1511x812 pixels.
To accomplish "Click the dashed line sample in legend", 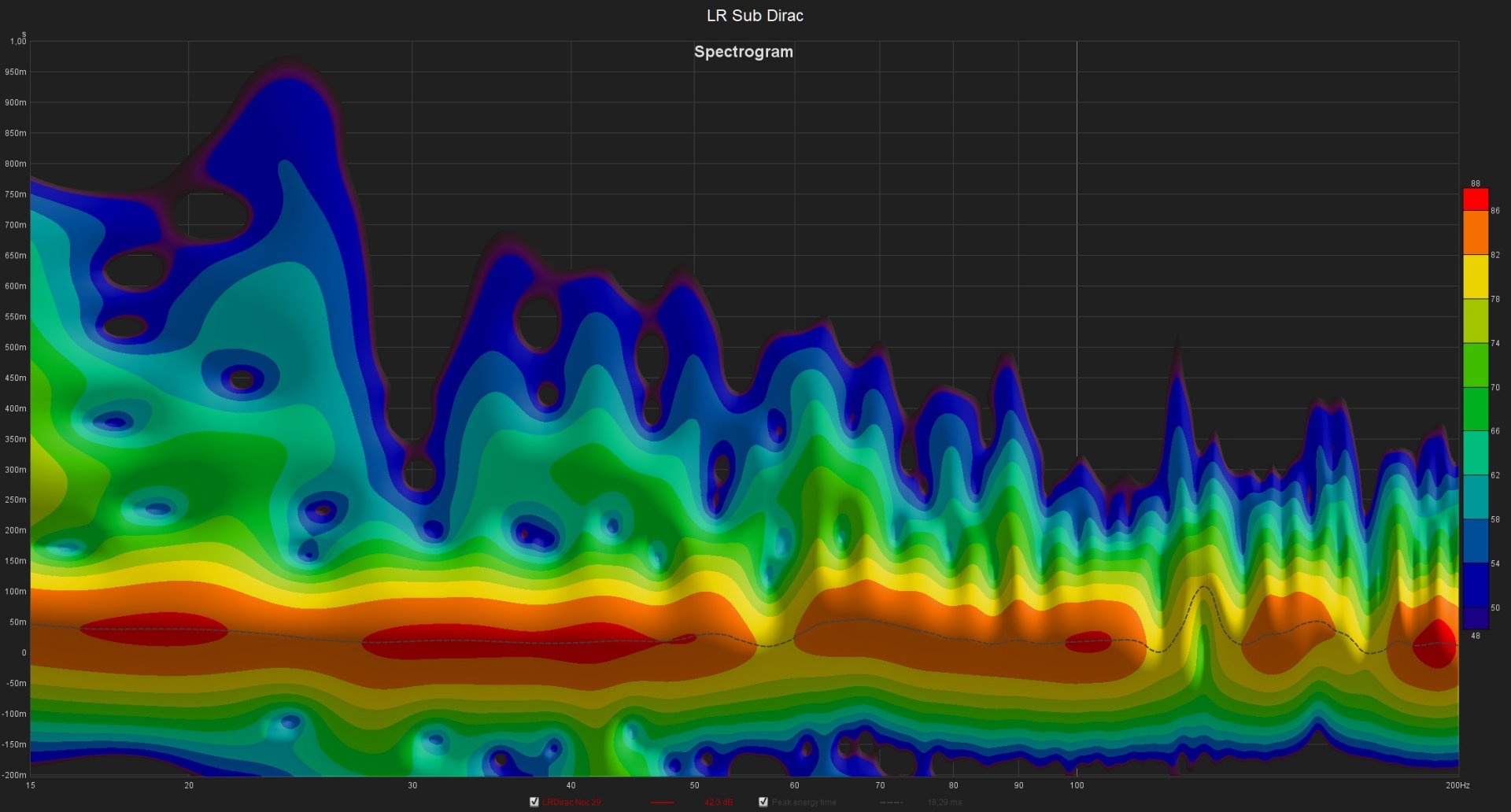I will pos(891,802).
